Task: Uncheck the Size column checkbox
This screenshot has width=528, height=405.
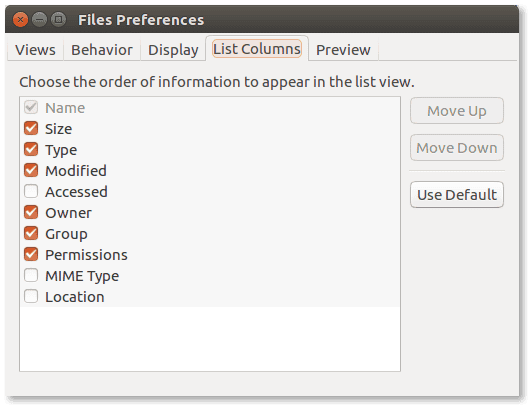Action: pyautogui.click(x=31, y=128)
